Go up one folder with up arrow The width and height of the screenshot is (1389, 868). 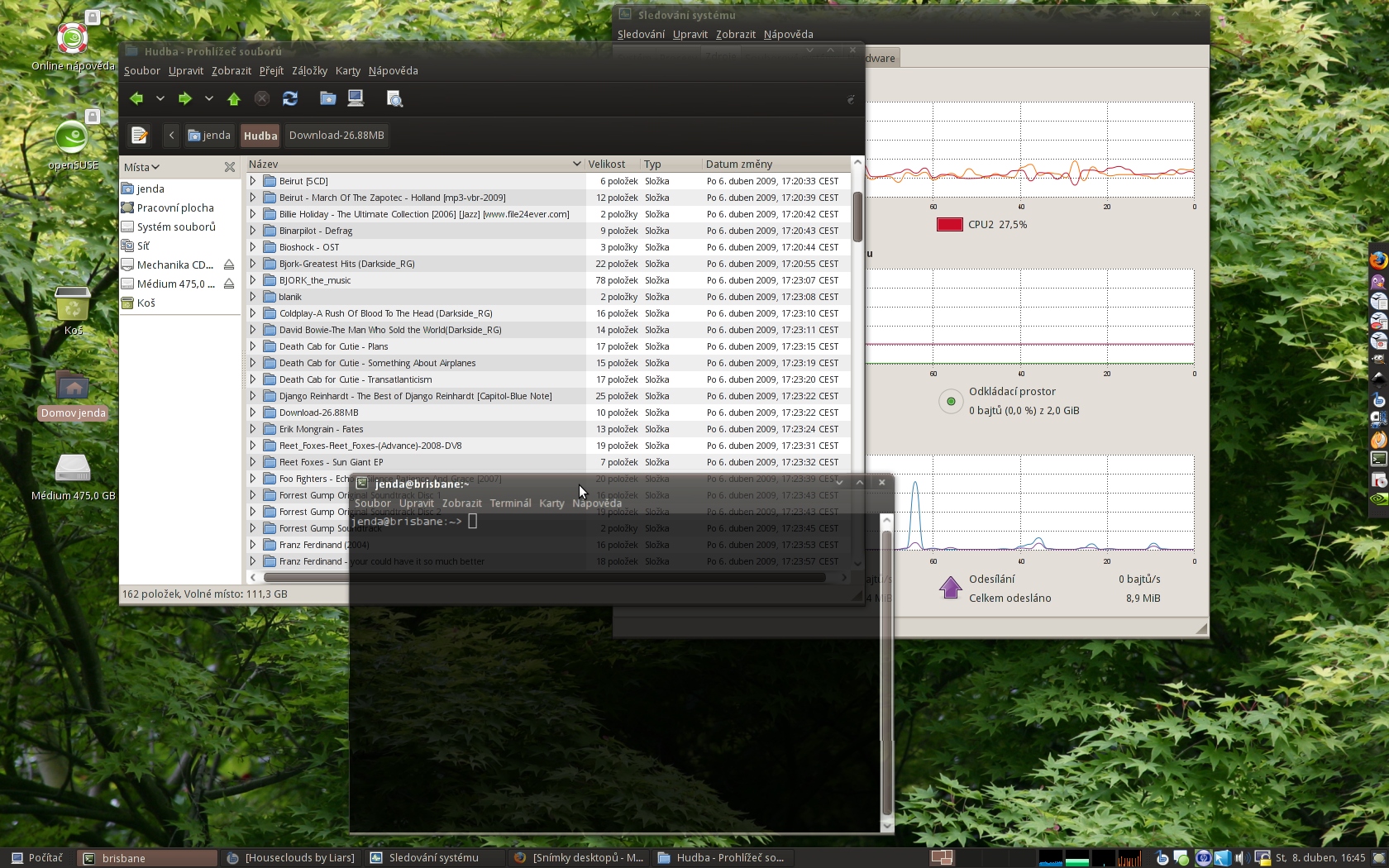234,98
